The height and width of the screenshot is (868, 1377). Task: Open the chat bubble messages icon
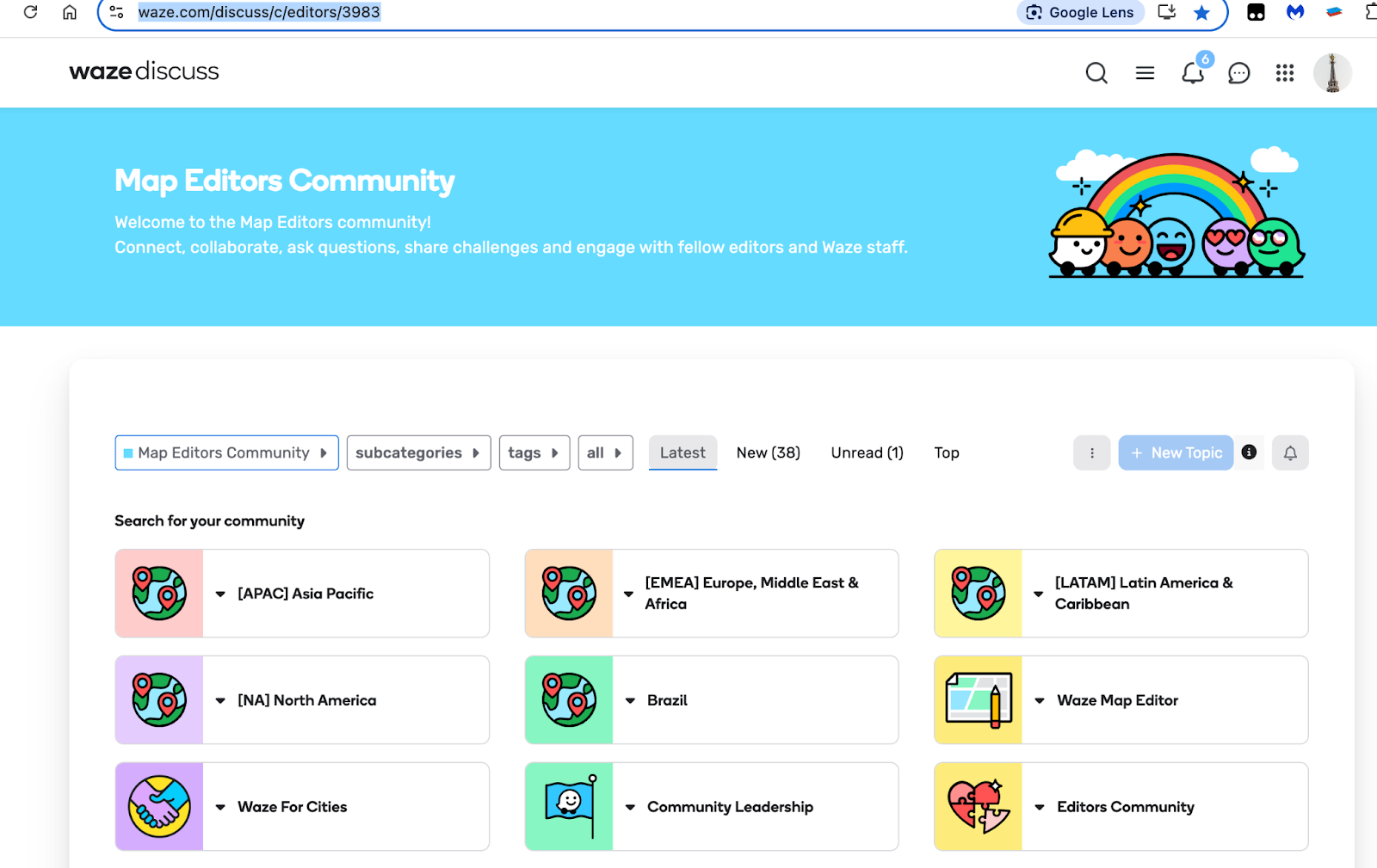tap(1238, 73)
